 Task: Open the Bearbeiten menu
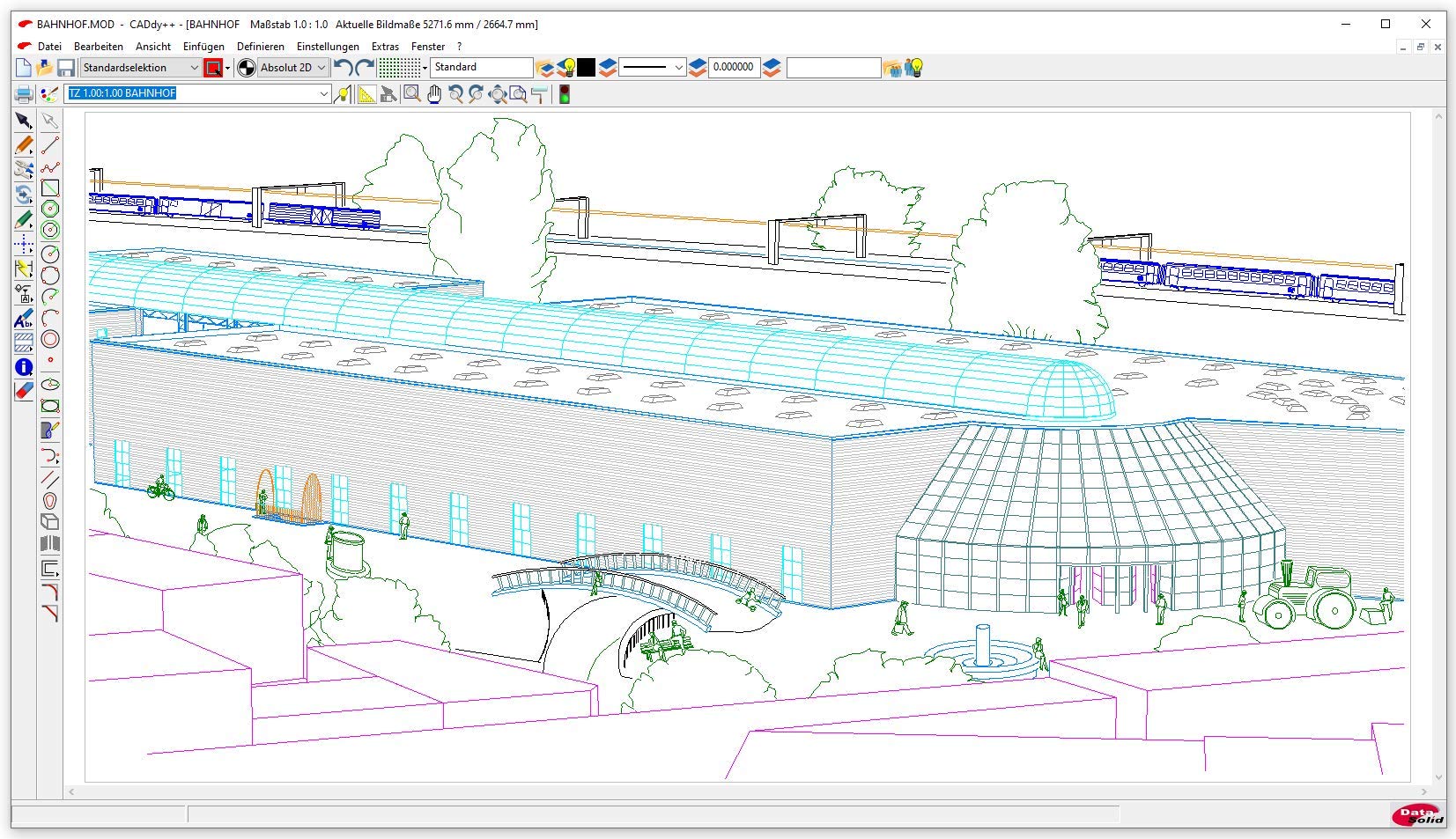[99, 47]
